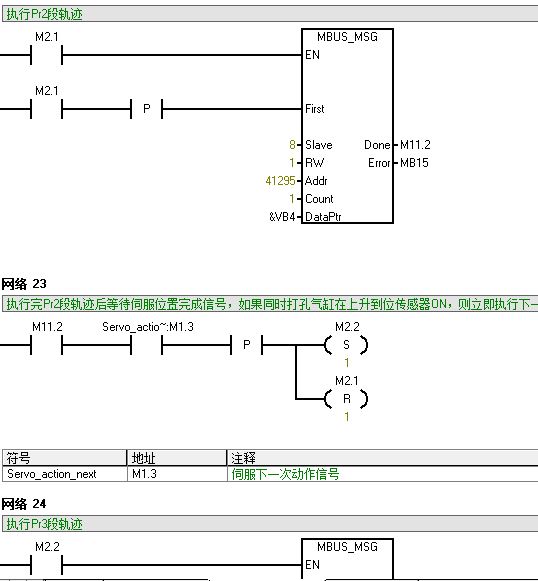Image resolution: width=538 pixels, height=581 pixels.
Task: Select the M2.1 contact on the EN rung
Action: pos(46,55)
